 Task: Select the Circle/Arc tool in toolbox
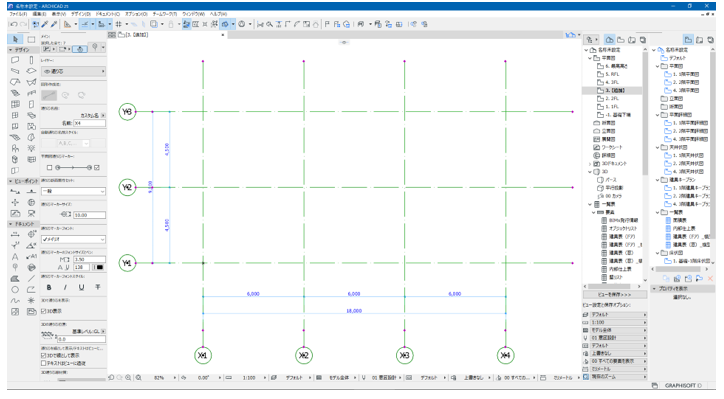click(15, 290)
